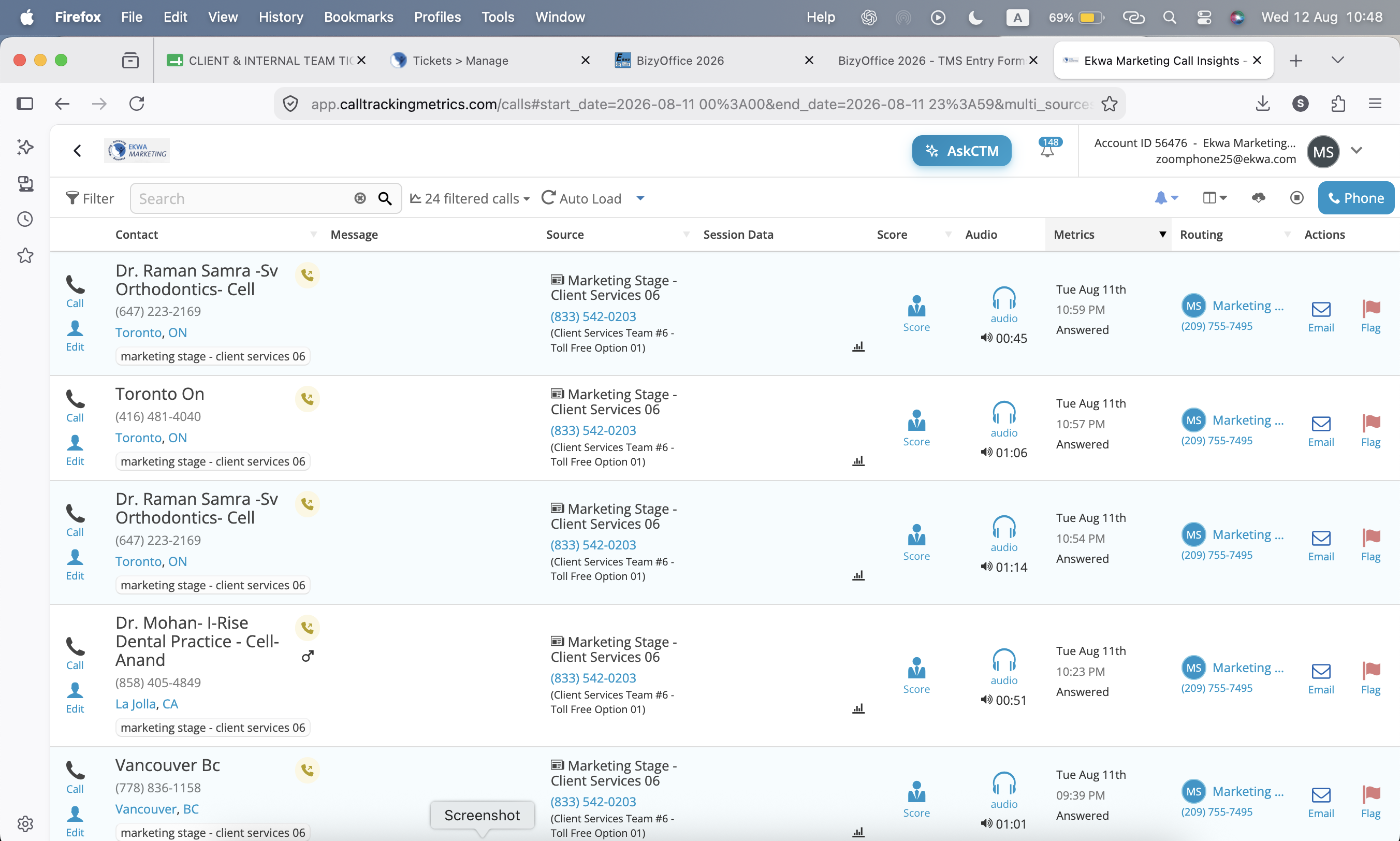Viewport: 1400px width, 841px height.
Task: Flag the 10:23 PM call
Action: pyautogui.click(x=1370, y=678)
